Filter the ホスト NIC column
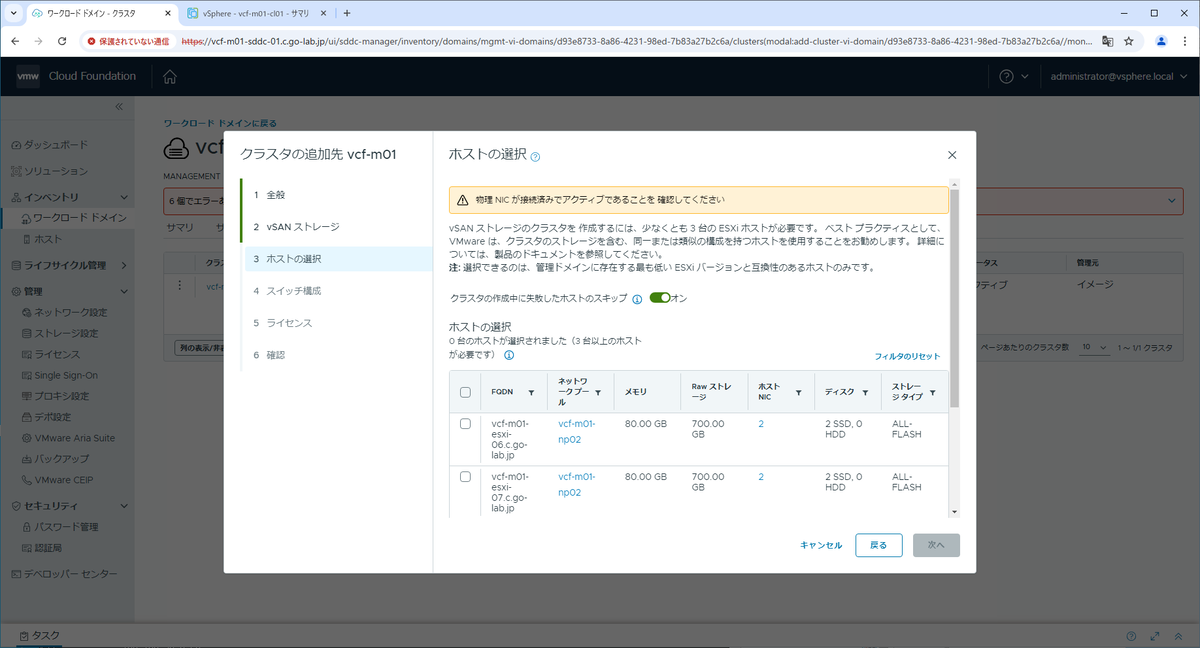Viewport: 1200px width, 648px height. [798, 393]
